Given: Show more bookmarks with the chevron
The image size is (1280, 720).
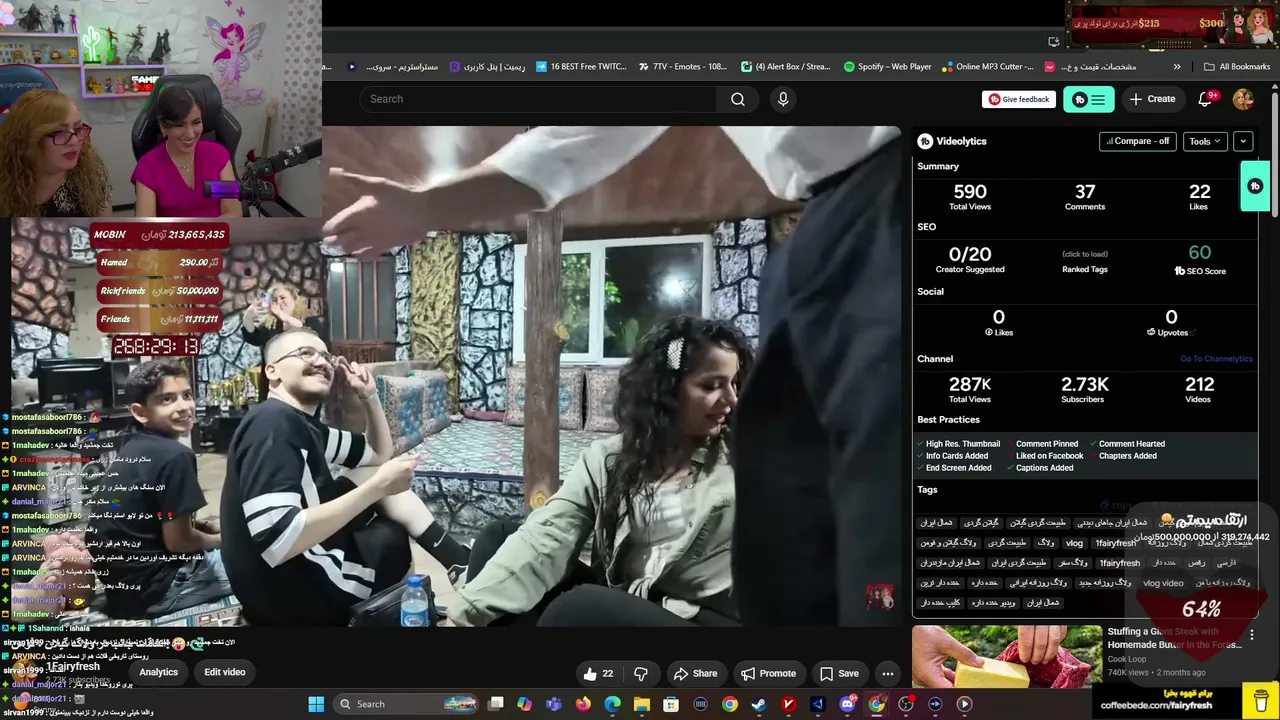Looking at the screenshot, I should point(1177,67).
